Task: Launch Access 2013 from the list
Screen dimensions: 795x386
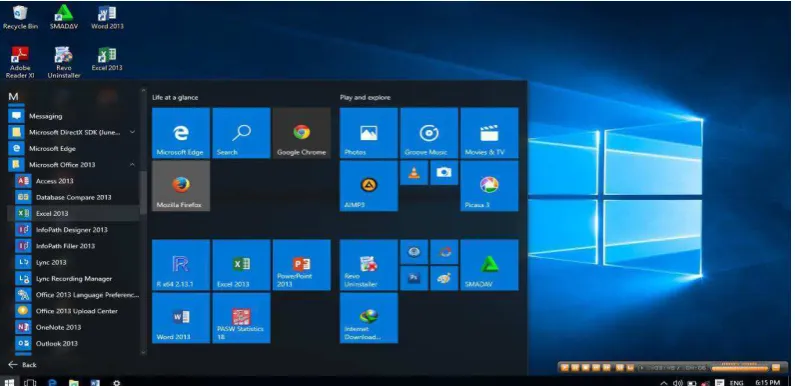Action: 74,181
